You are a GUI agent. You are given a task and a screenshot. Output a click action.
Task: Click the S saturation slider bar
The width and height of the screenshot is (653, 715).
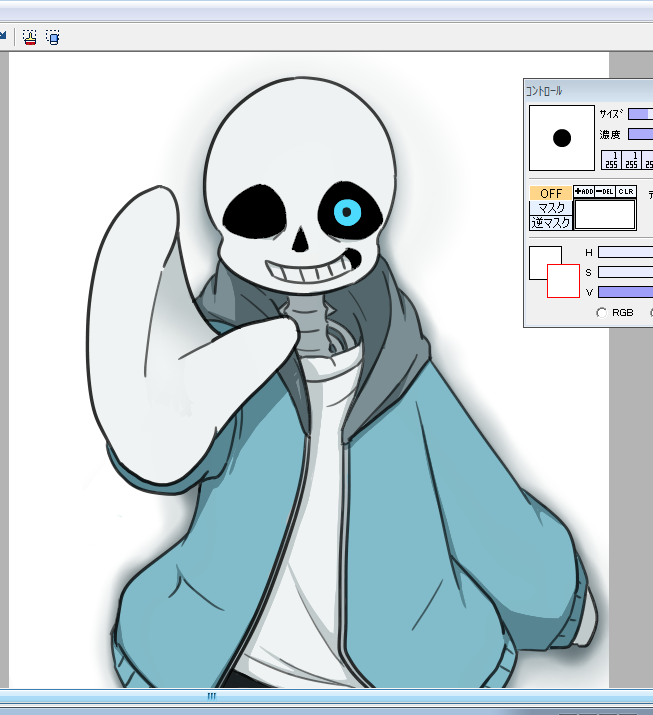click(626, 272)
